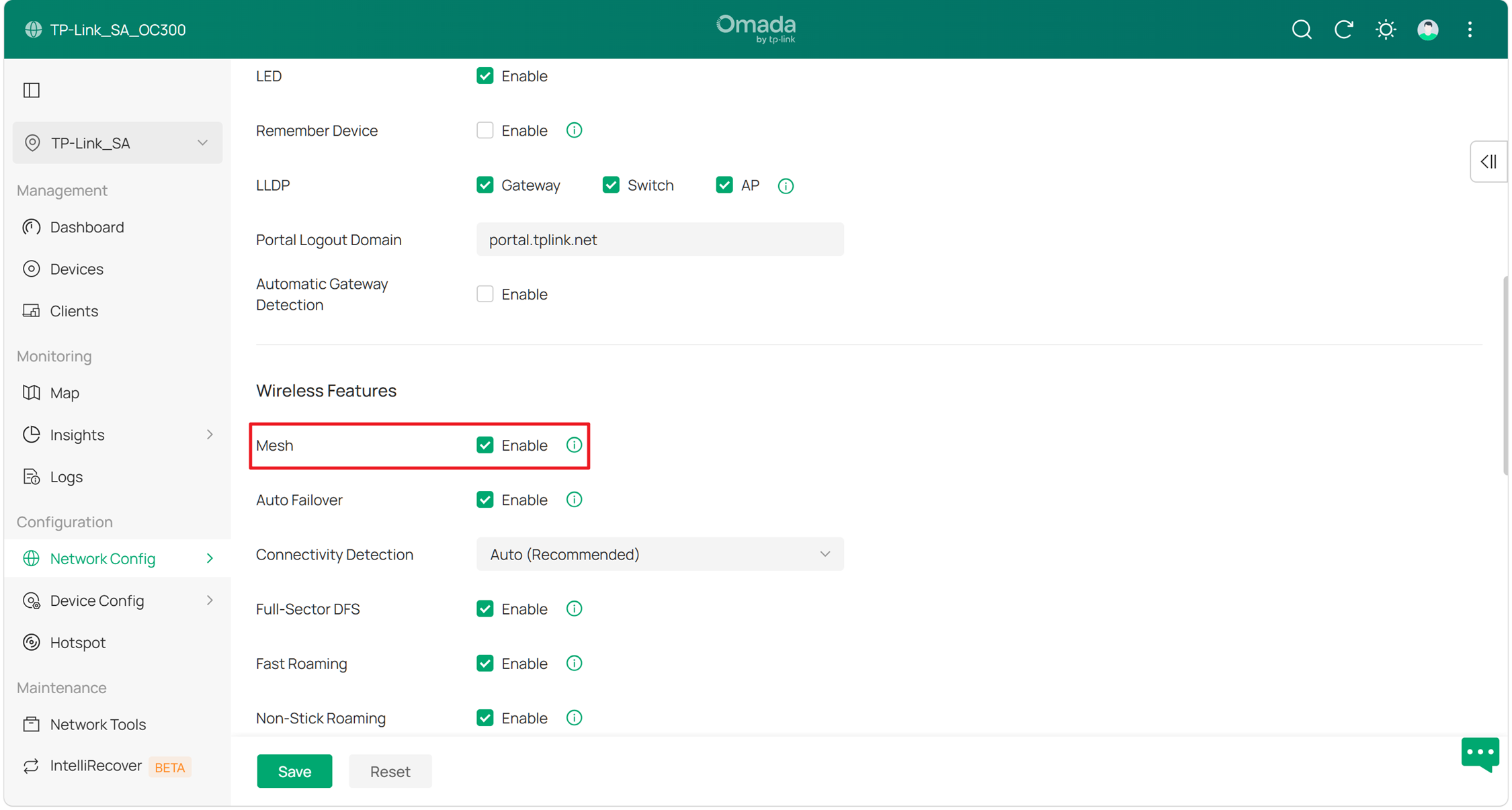The width and height of the screenshot is (1512, 810).
Task: Open the three-dot more options menu
Action: pyautogui.click(x=1470, y=30)
